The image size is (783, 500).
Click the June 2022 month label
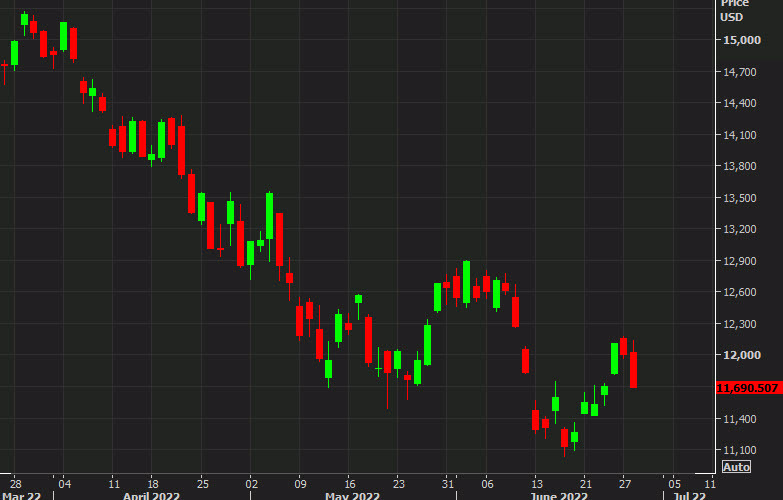(x=559, y=496)
